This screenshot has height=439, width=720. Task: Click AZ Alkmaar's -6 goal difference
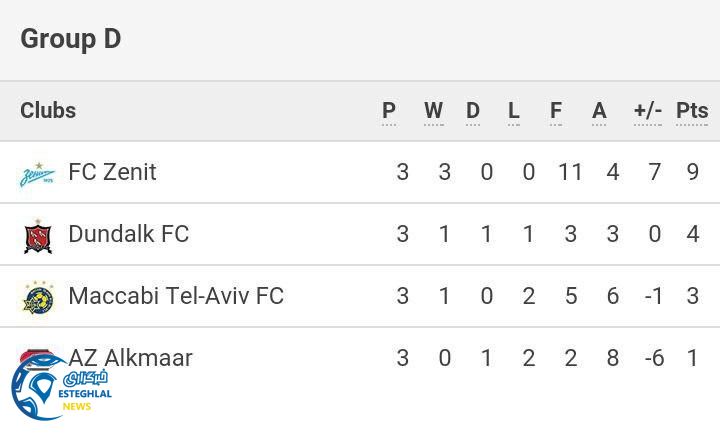tap(654, 358)
